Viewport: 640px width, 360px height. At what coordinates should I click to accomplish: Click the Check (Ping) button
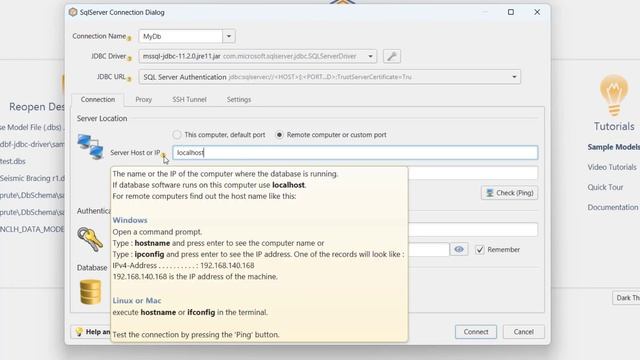coord(509,193)
